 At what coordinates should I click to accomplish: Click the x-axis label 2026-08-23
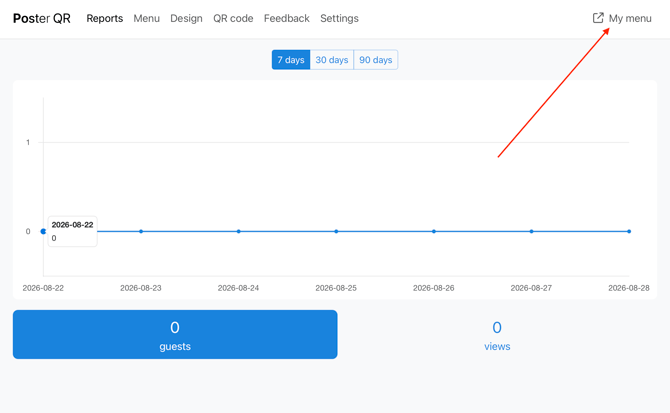coord(141,288)
